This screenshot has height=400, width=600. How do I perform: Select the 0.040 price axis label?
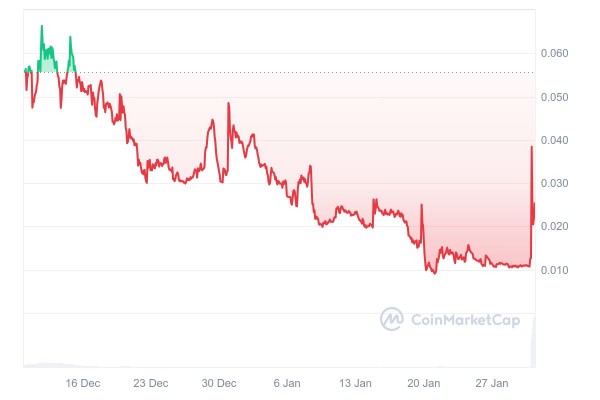pos(553,140)
